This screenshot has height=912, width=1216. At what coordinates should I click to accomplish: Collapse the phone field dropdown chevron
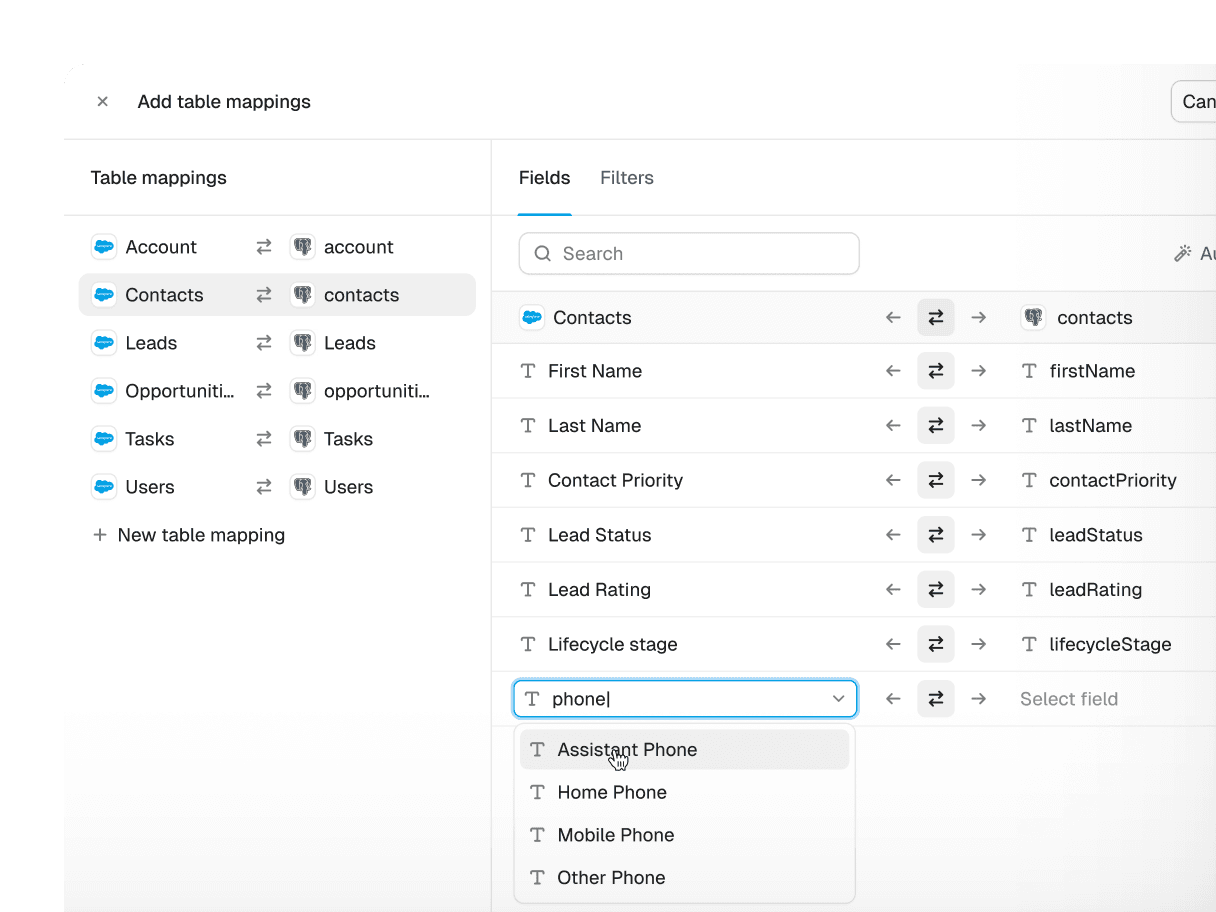click(838, 699)
